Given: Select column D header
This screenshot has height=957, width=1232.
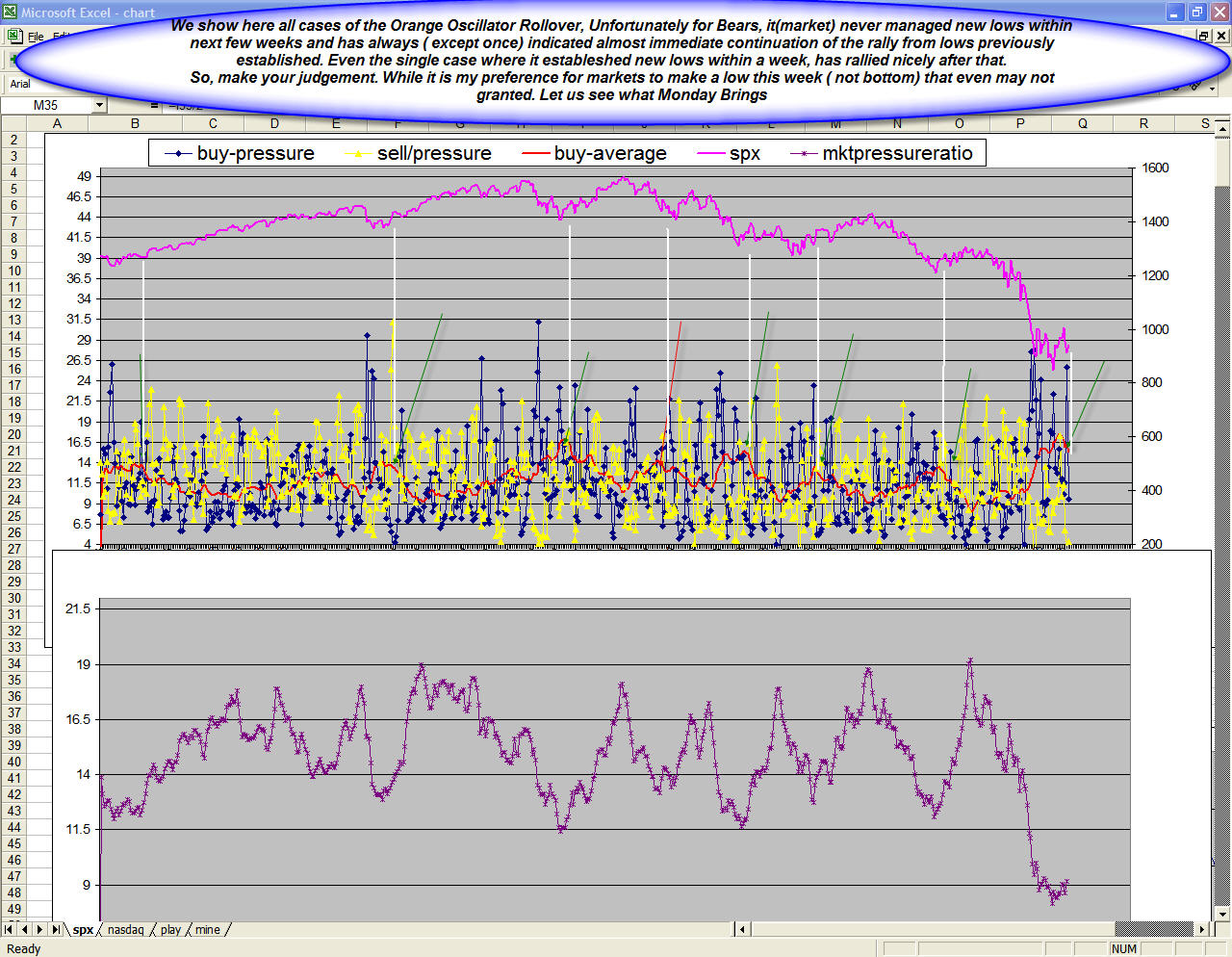Looking at the screenshot, I should (x=274, y=123).
